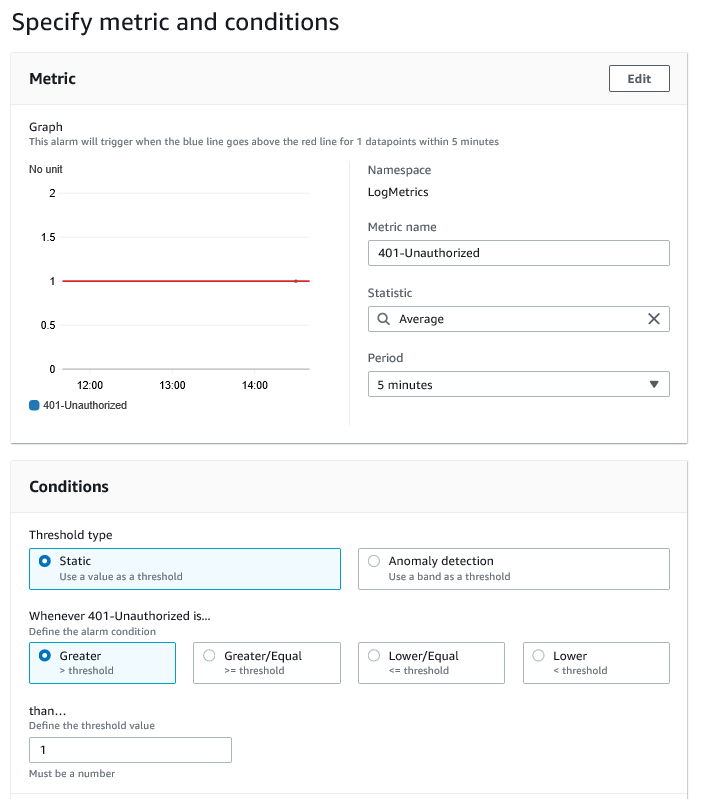Click the data point on graph's right end
This screenshot has width=725, height=799.
tap(296, 281)
